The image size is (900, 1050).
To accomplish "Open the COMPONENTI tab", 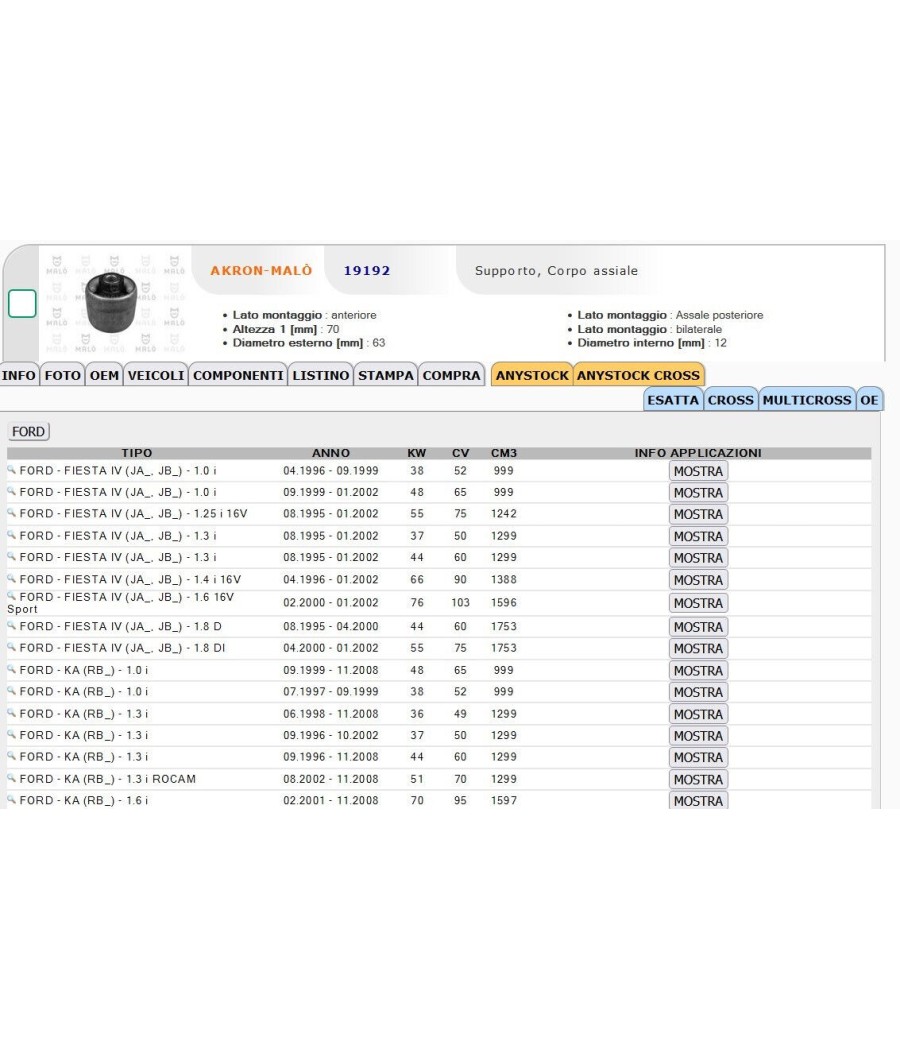I will tap(238, 375).
